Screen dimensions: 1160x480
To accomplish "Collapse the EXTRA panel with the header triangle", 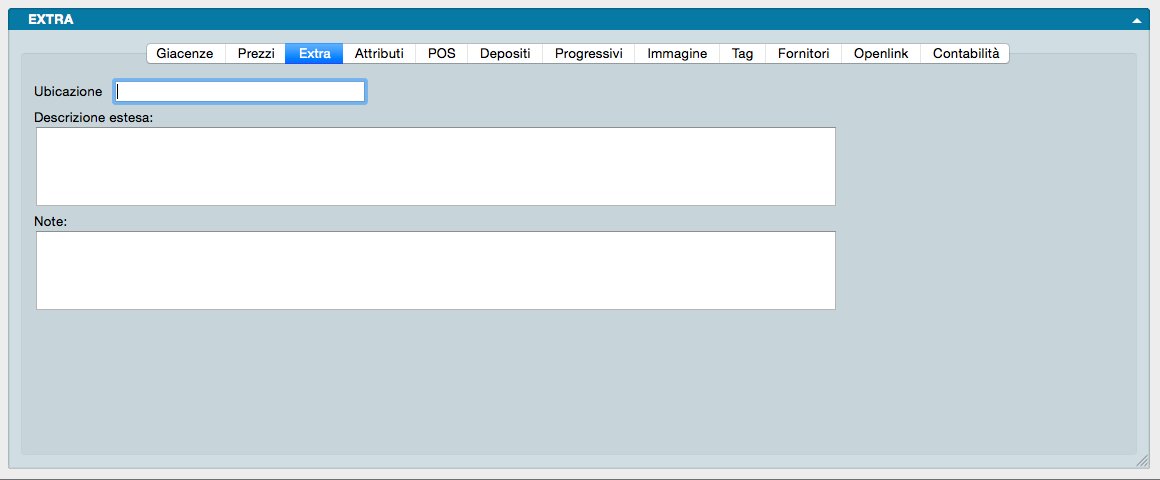I will [x=1136, y=20].
